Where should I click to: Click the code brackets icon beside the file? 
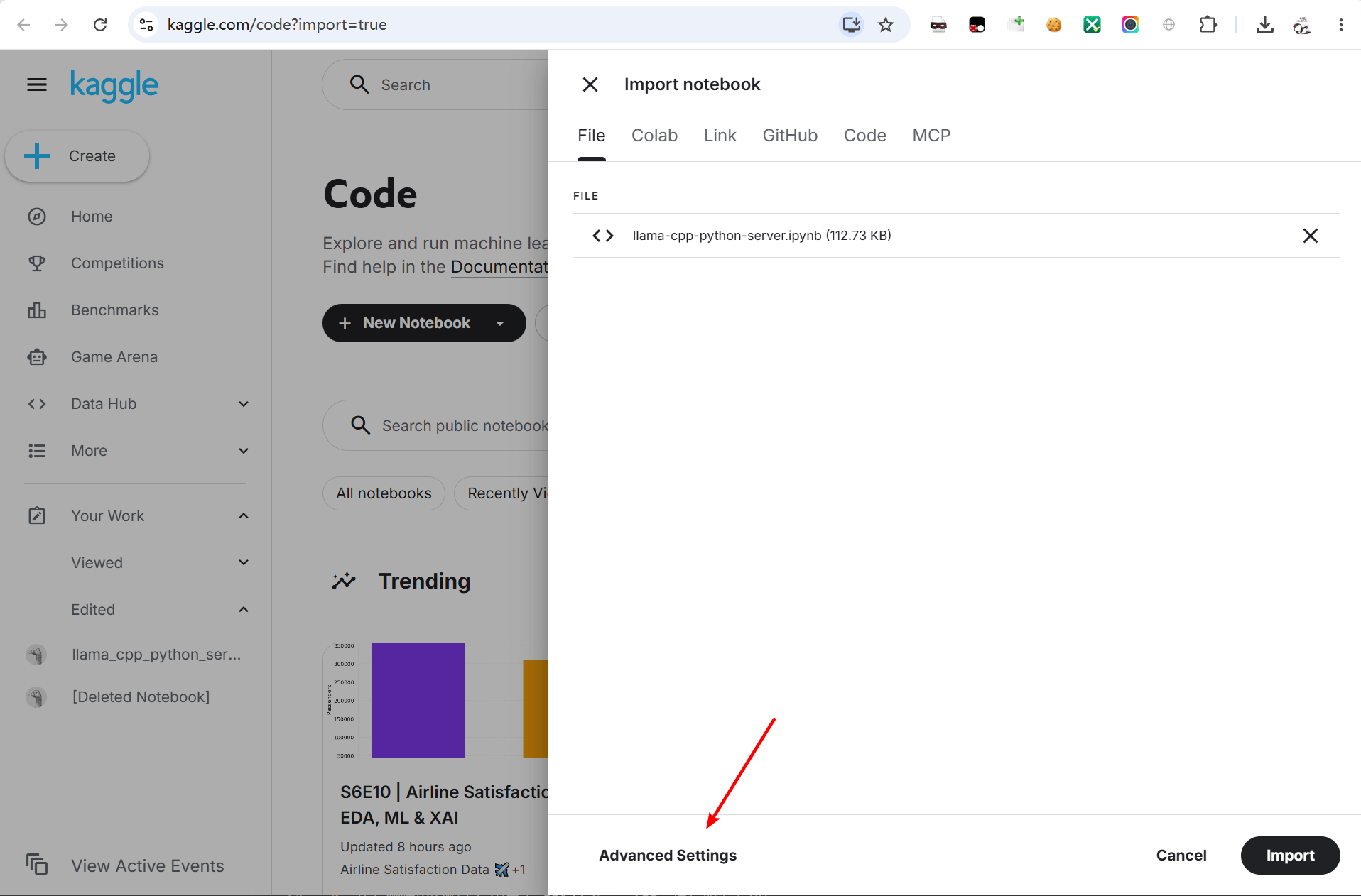tap(603, 236)
